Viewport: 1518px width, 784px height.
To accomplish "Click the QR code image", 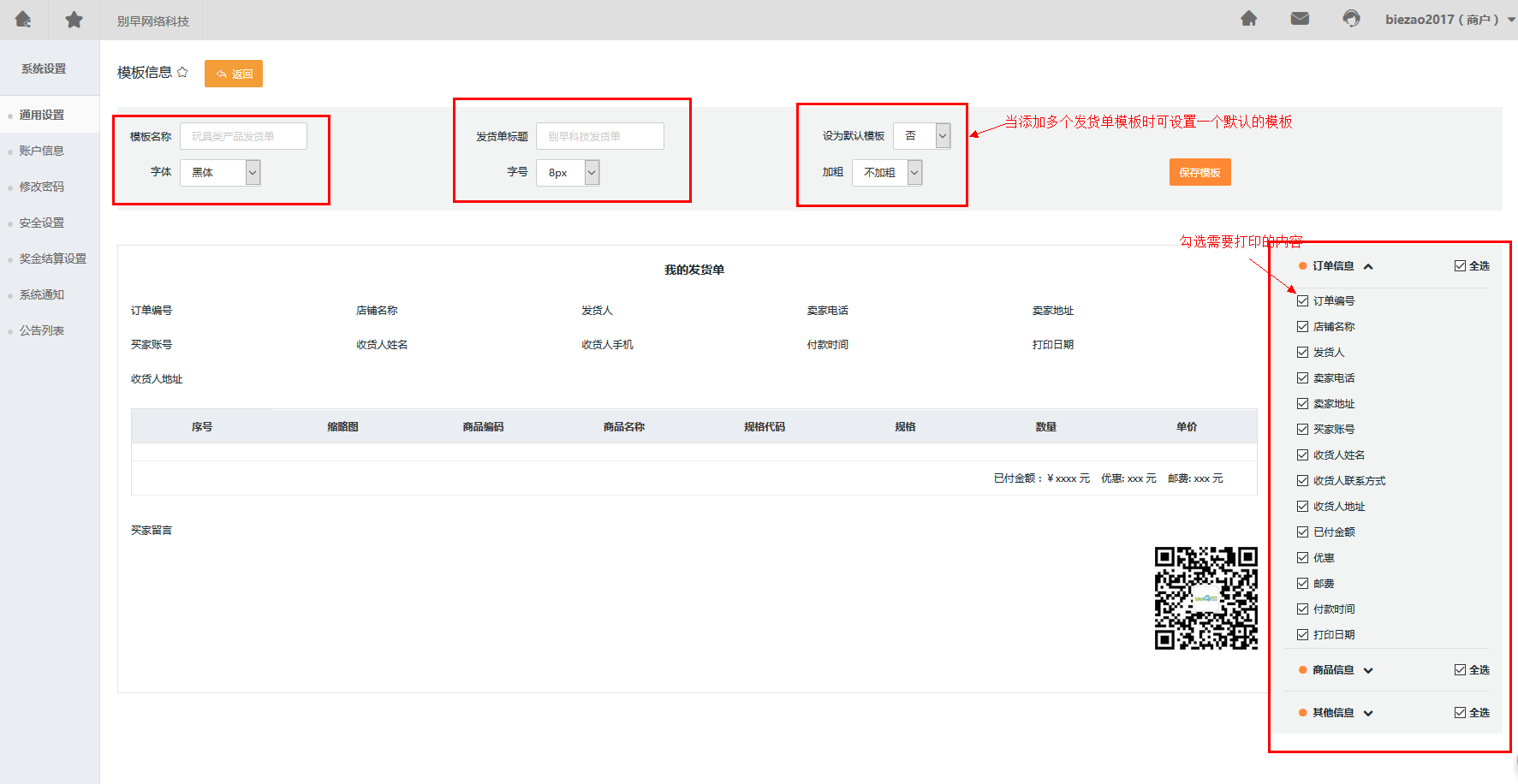I will pyautogui.click(x=1205, y=597).
